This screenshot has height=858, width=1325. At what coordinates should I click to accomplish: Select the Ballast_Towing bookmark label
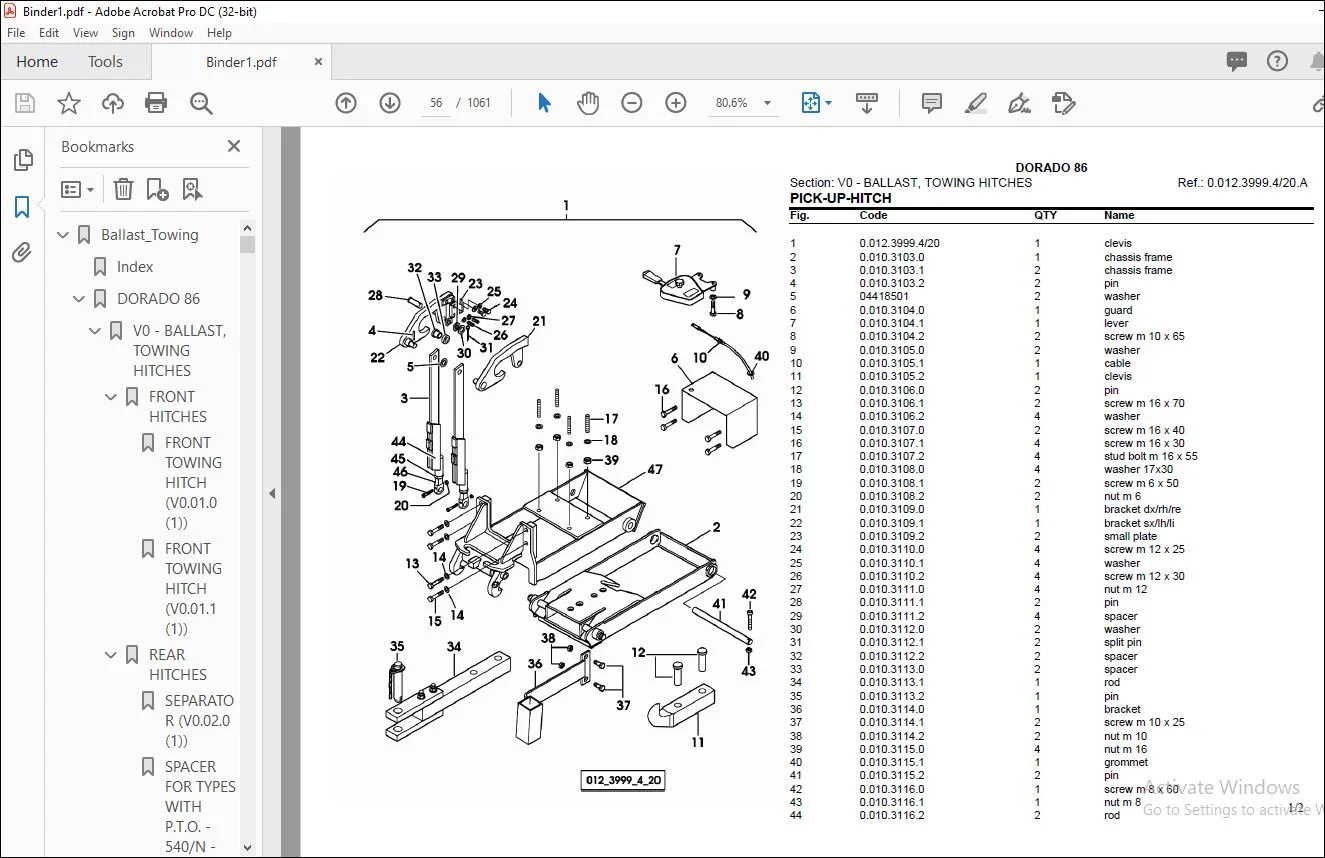click(150, 235)
